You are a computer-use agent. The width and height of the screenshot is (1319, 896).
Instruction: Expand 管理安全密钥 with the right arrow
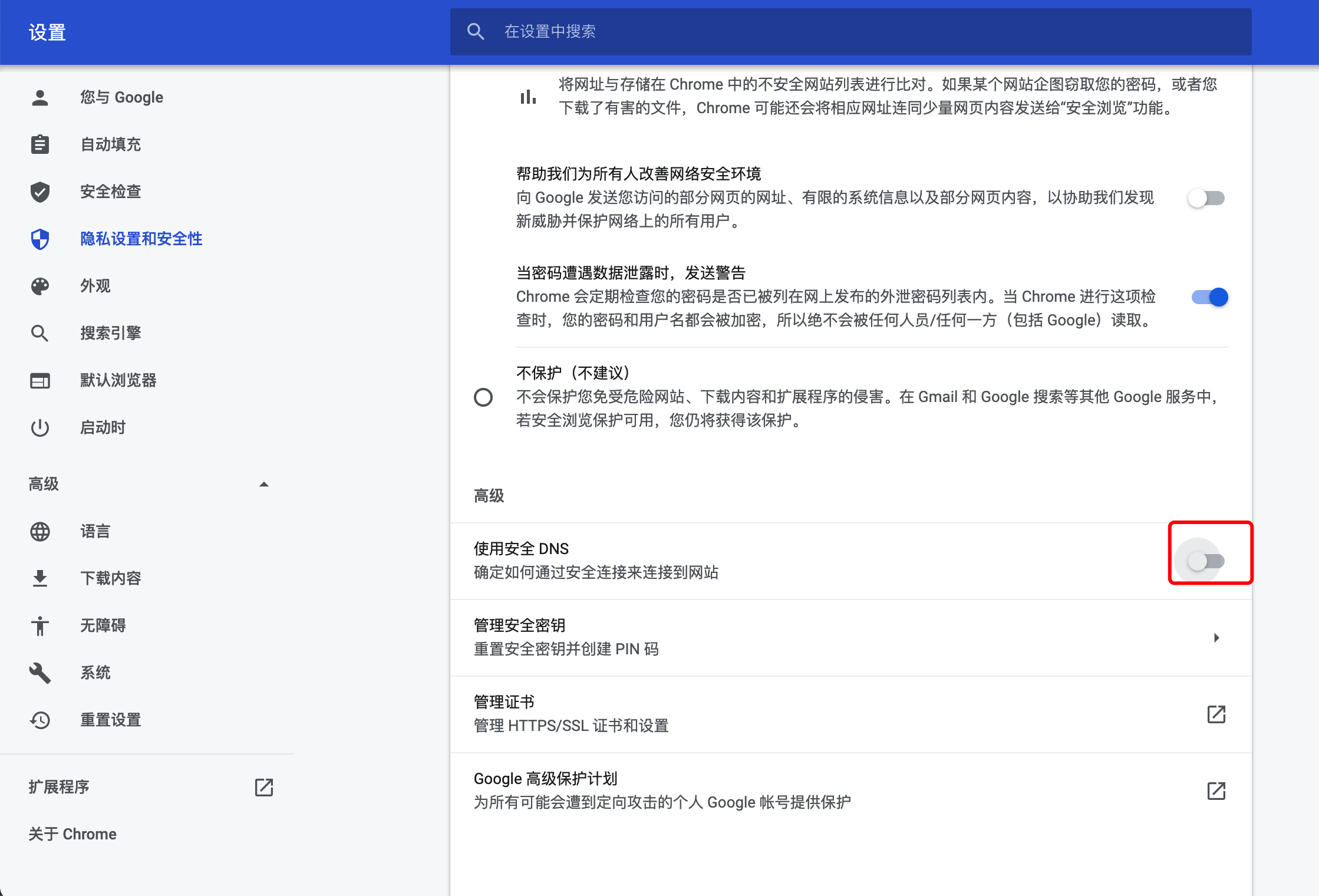pos(1216,638)
